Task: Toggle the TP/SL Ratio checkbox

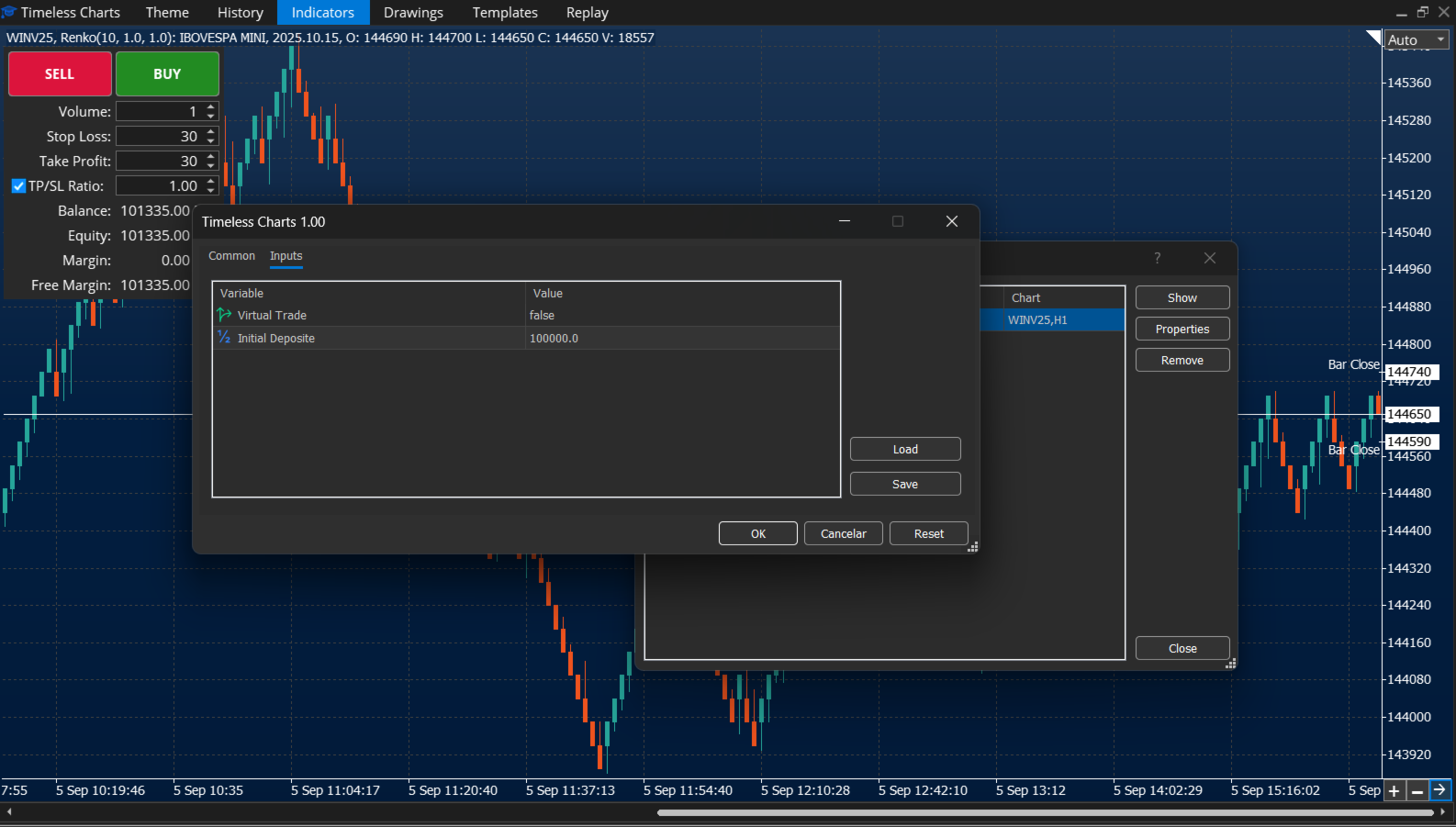Action: point(18,185)
